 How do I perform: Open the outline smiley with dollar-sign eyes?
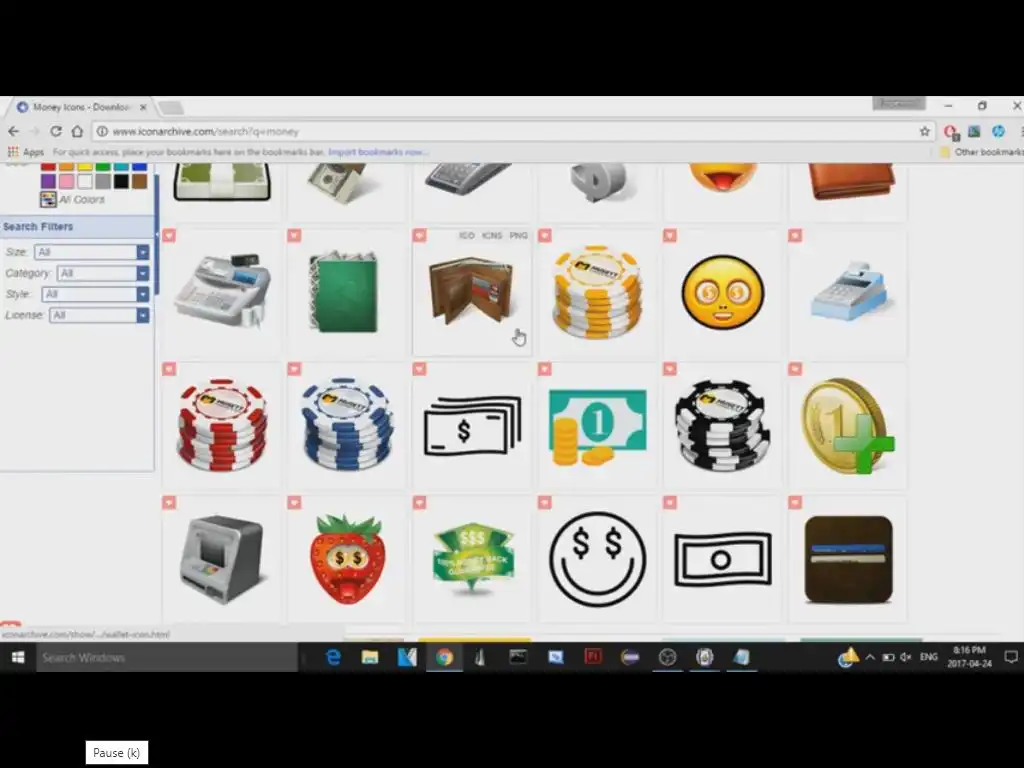tap(597, 559)
